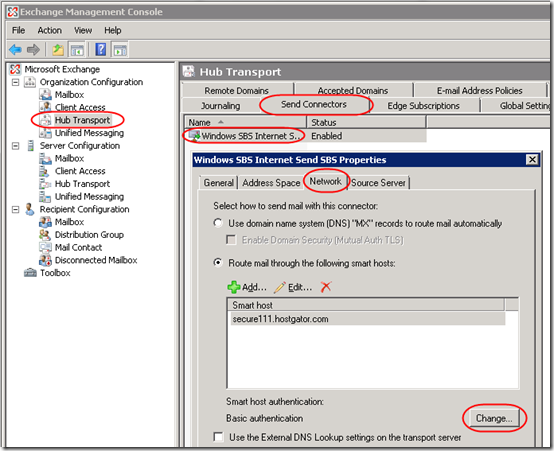The image size is (554, 451).
Task: Switch to the Remote Domains tab
Action: click(x=236, y=90)
